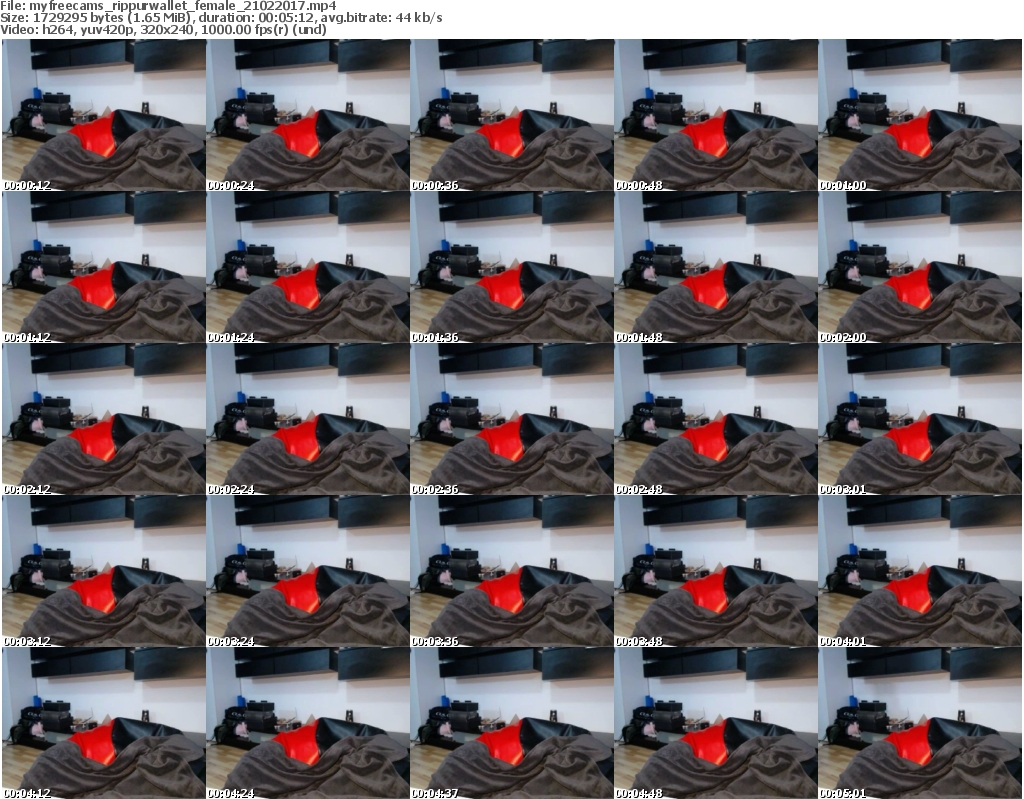Open the frame stamped 00:02:00

tap(920, 267)
